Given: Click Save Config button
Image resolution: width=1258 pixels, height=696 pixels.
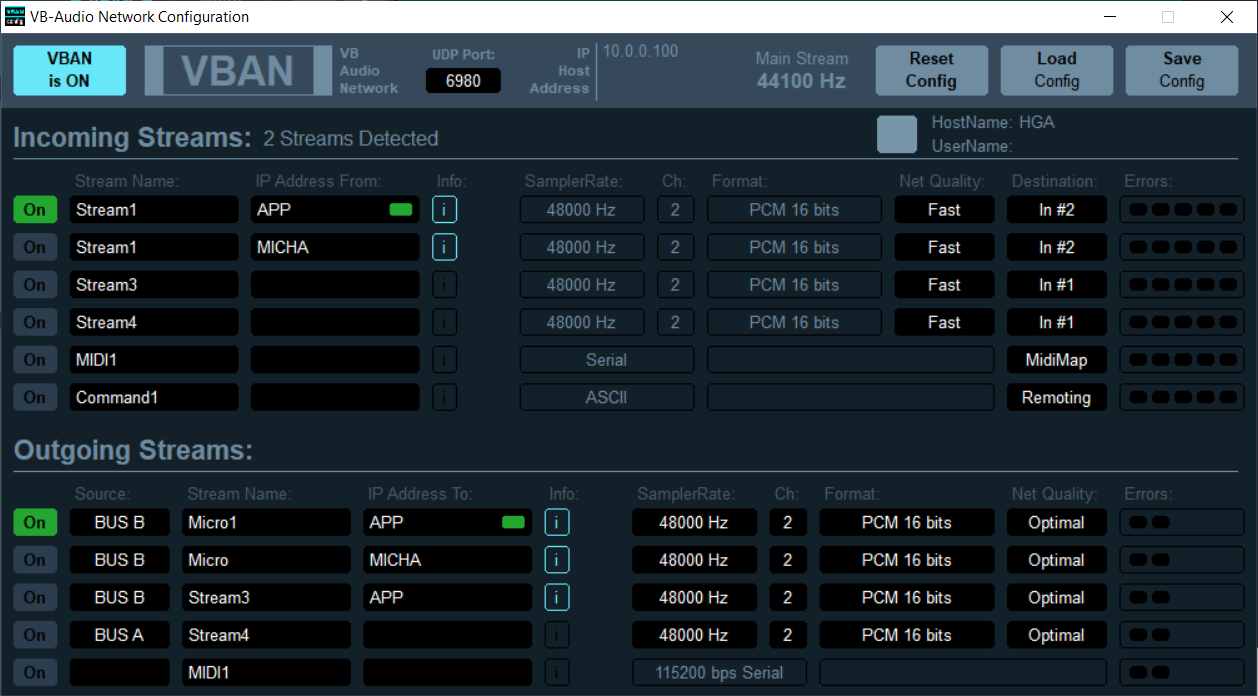Looking at the screenshot, I should [x=1182, y=70].
